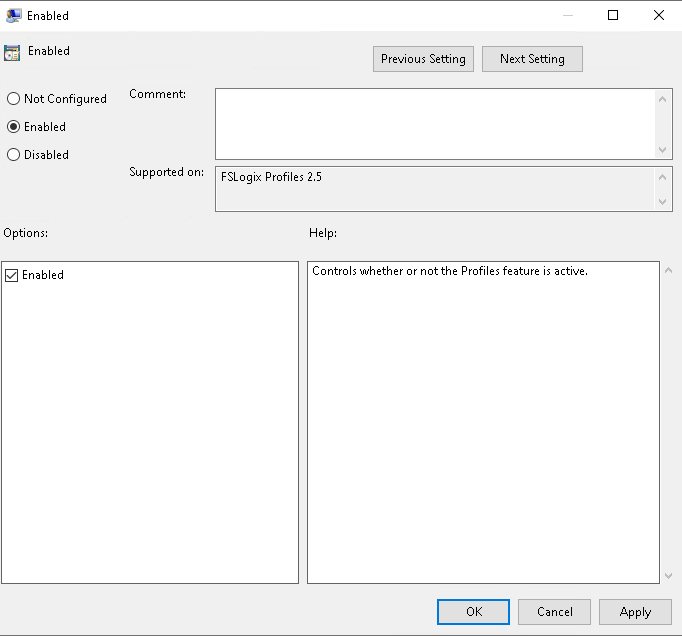Minimize the Enabled policy window
This screenshot has width=682, height=636.
pos(568,15)
